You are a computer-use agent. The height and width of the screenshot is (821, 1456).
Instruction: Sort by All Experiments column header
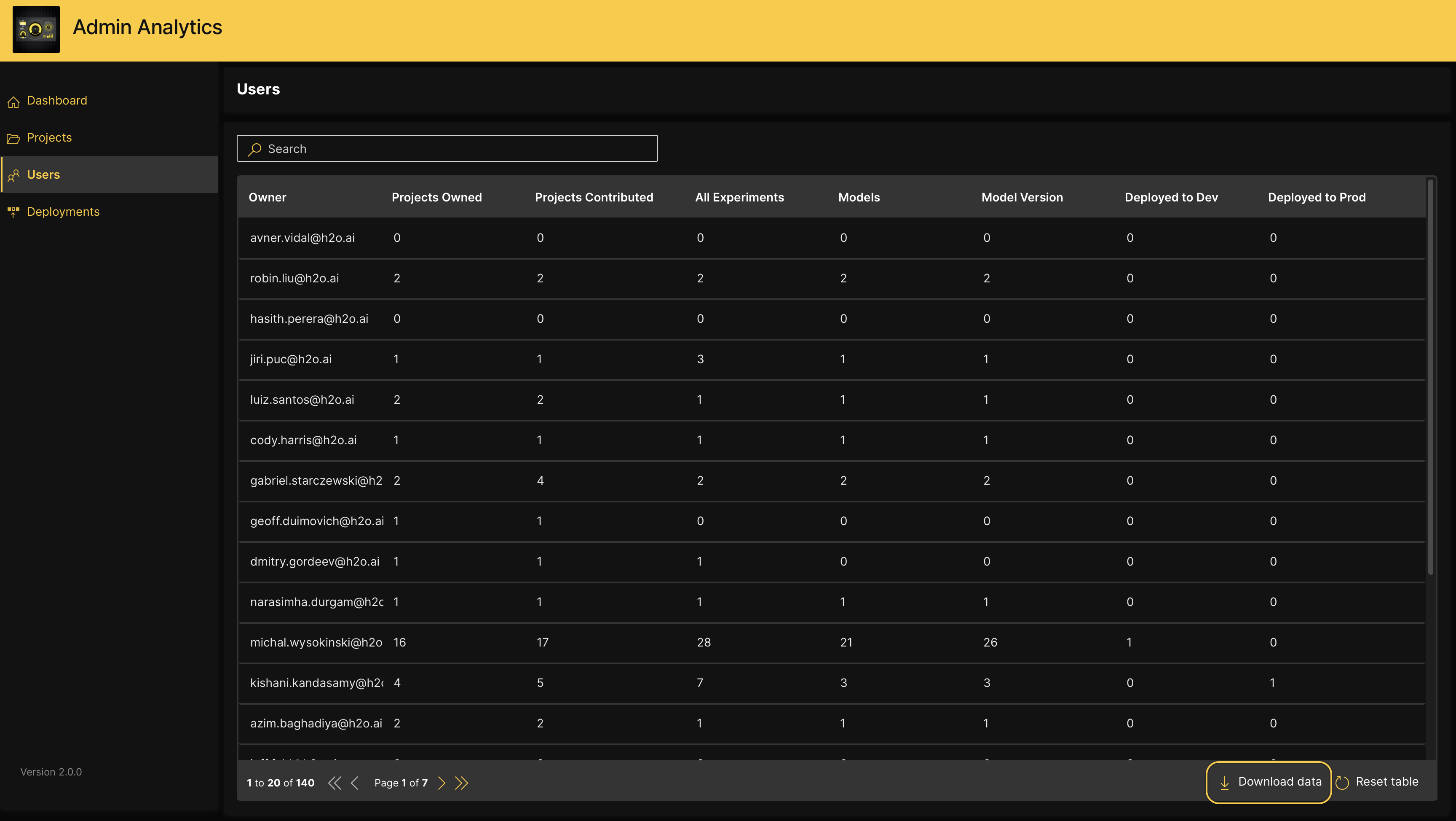[739, 197]
